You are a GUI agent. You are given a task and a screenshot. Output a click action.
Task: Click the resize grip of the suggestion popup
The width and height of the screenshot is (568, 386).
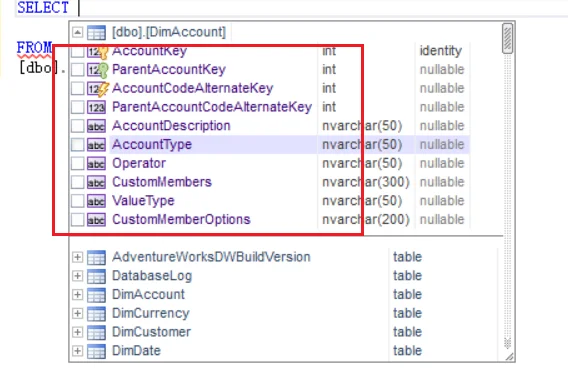click(509, 357)
